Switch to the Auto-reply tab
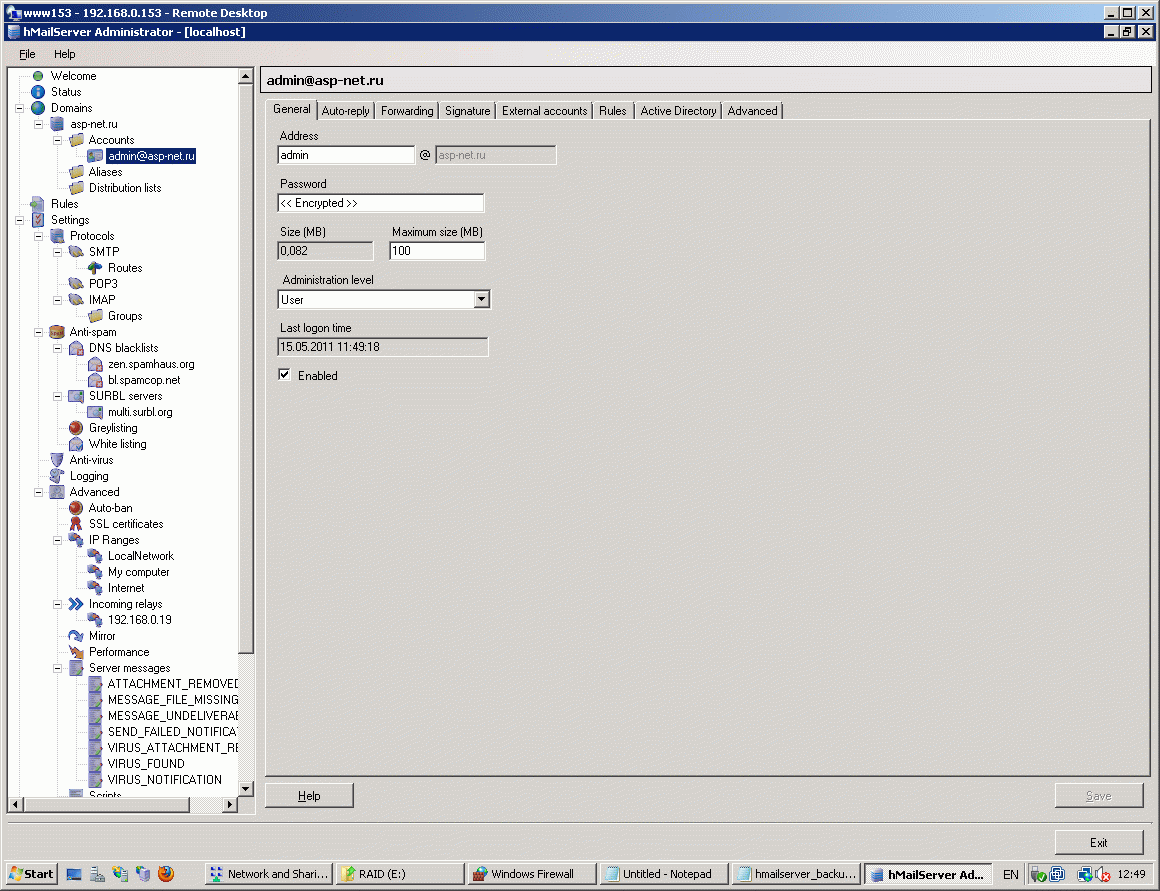The height and width of the screenshot is (891, 1160). click(x=345, y=111)
